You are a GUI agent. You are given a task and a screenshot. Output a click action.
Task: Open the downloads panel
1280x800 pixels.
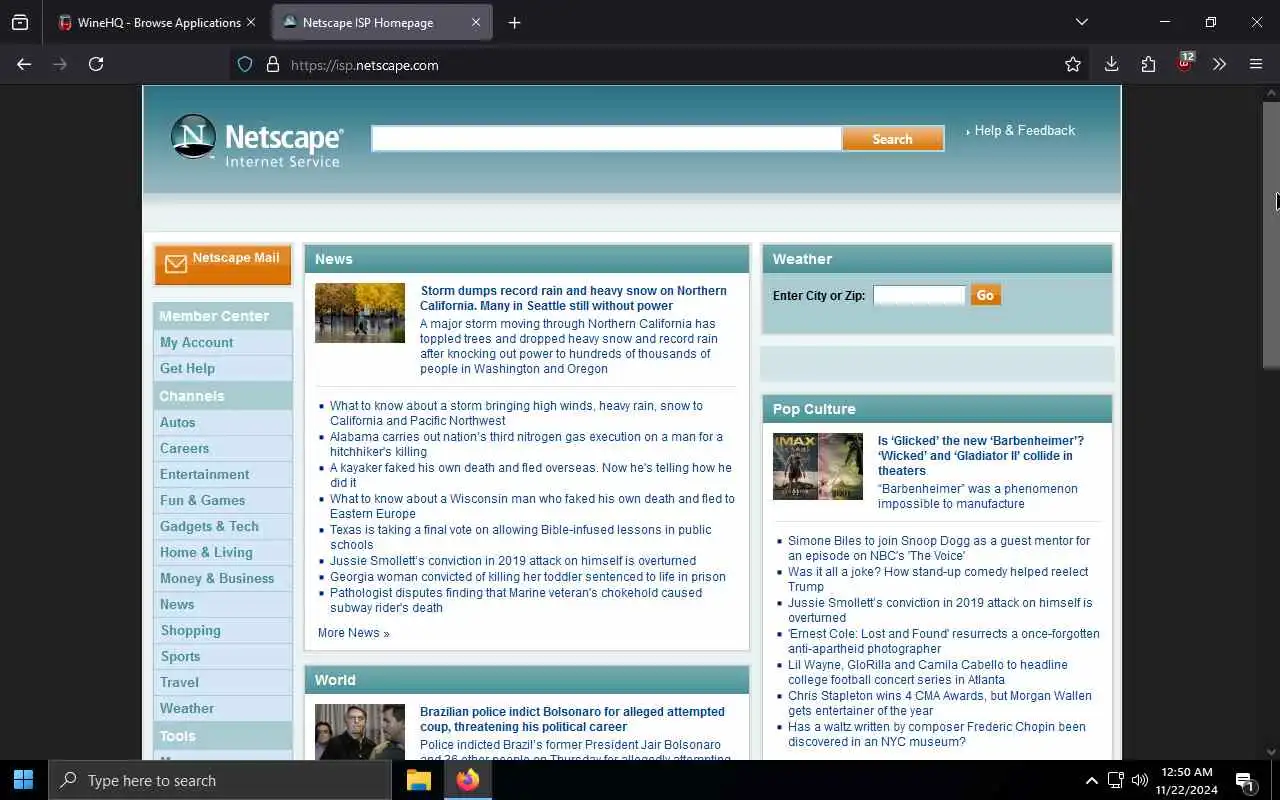[x=1111, y=64]
